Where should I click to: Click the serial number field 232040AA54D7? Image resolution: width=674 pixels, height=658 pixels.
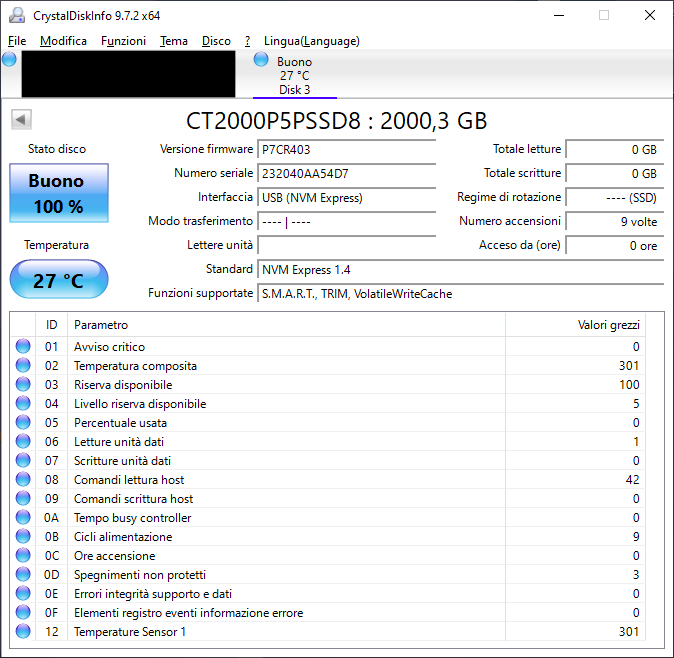click(346, 174)
